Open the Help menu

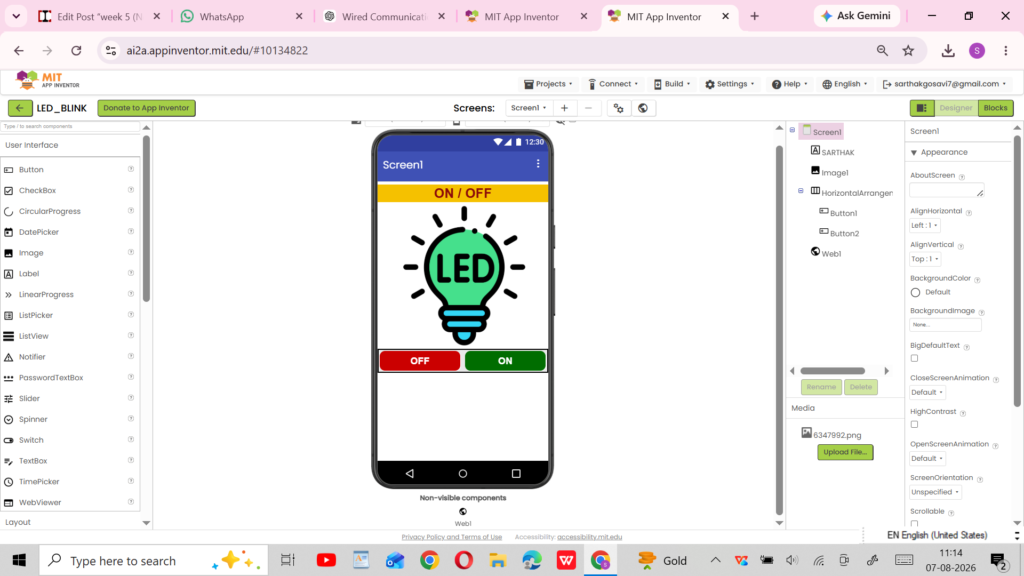pos(790,84)
